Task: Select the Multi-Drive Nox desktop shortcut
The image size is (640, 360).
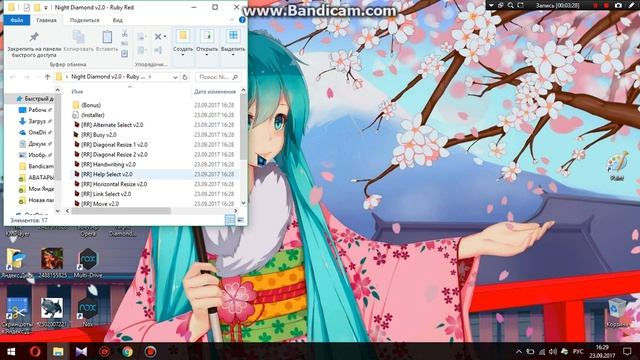Action: (x=88, y=262)
